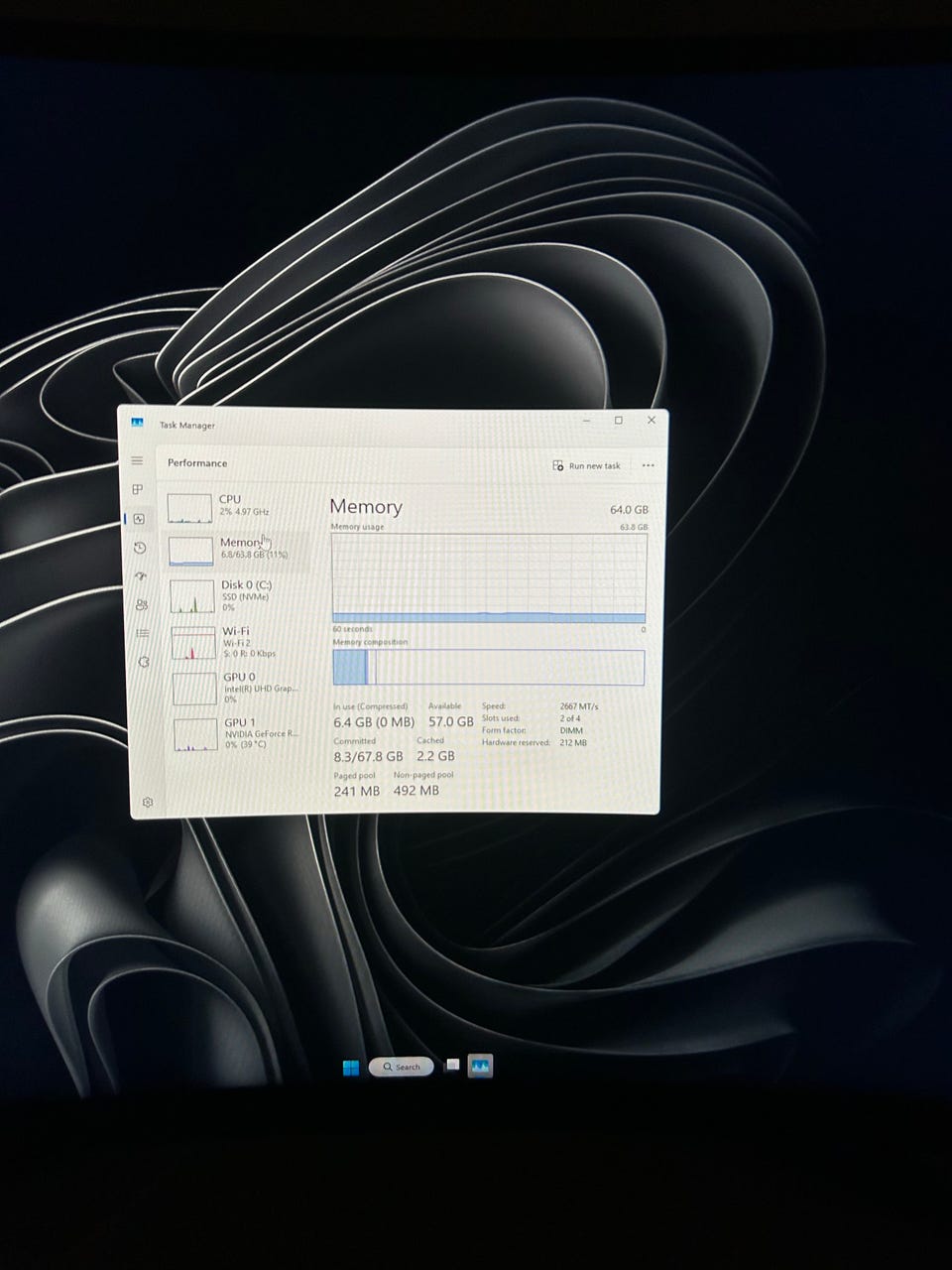This screenshot has height=1270, width=952.
Task: Open the Services page icon
Action: tap(144, 662)
